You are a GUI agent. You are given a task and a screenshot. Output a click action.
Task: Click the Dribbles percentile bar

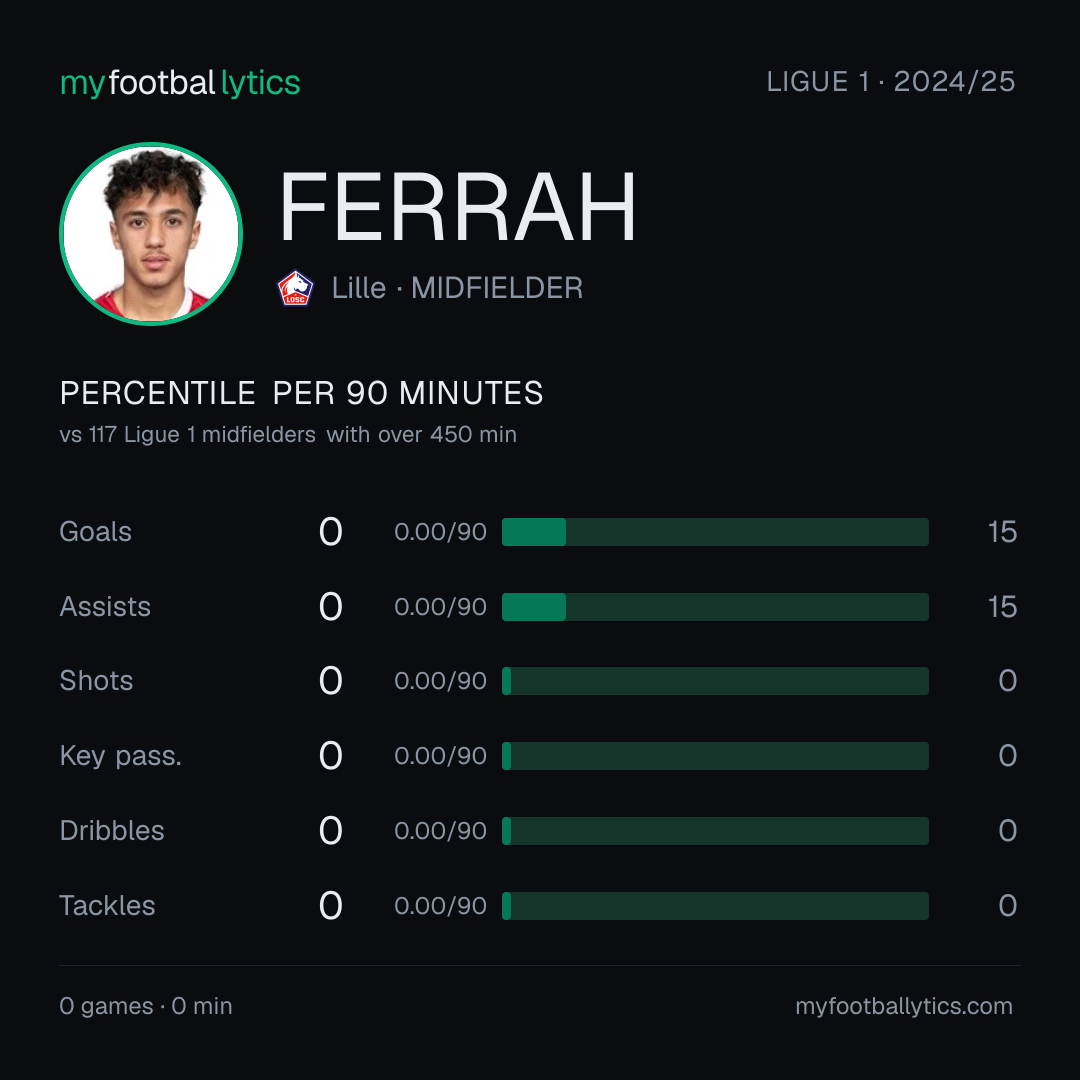[x=715, y=831]
